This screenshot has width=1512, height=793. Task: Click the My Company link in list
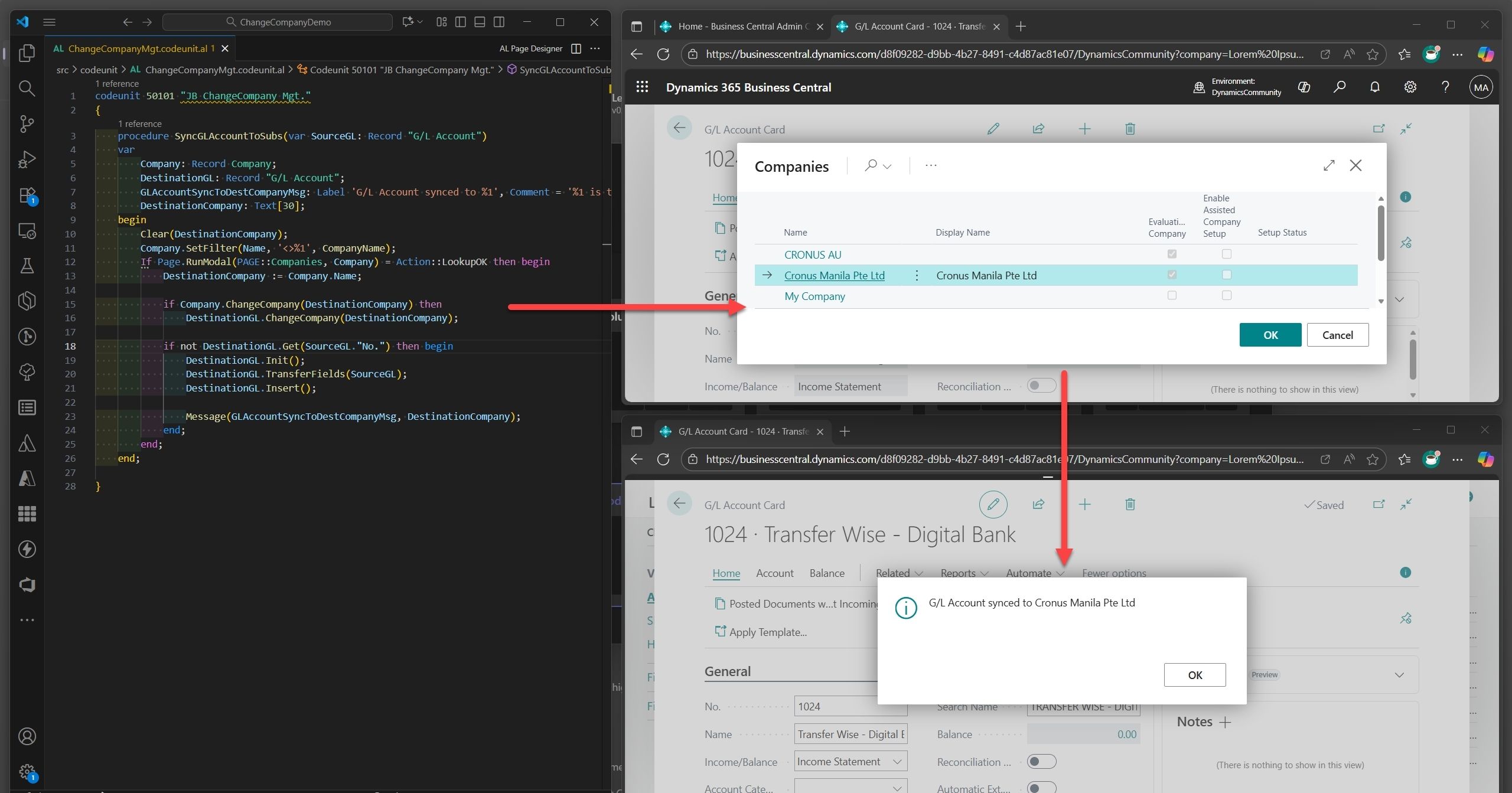click(814, 296)
